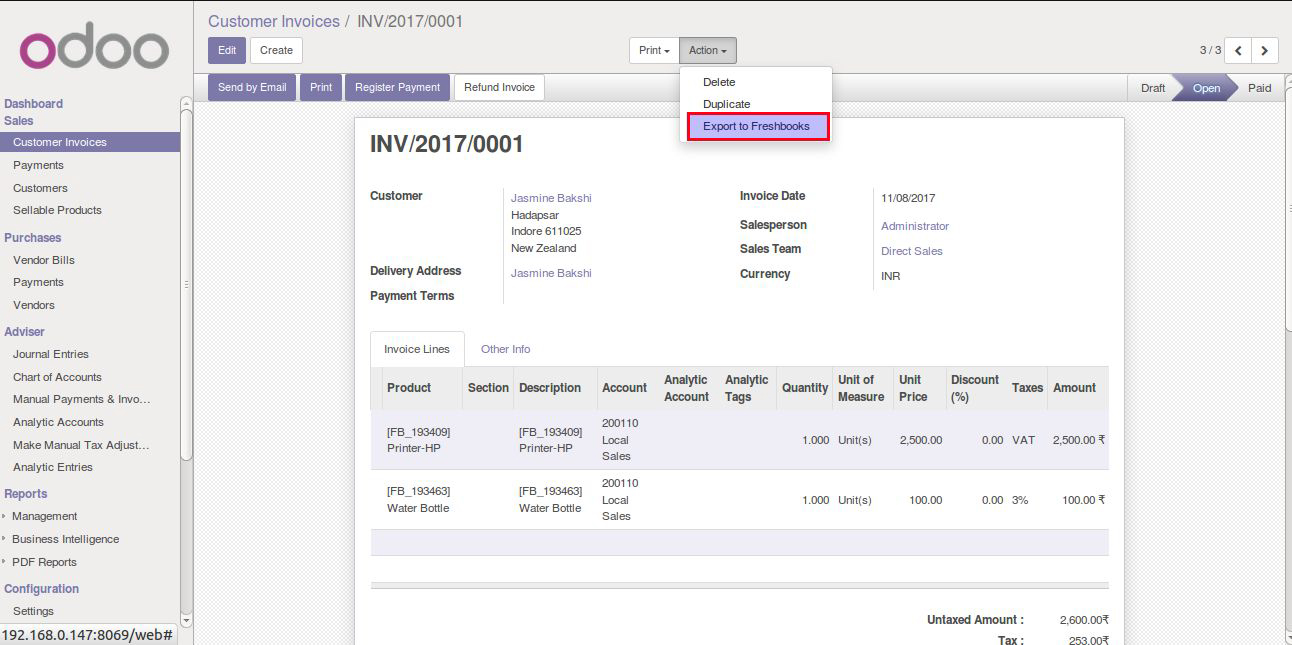The width and height of the screenshot is (1292, 645).
Task: Open the Other Info tab
Action: 505,349
